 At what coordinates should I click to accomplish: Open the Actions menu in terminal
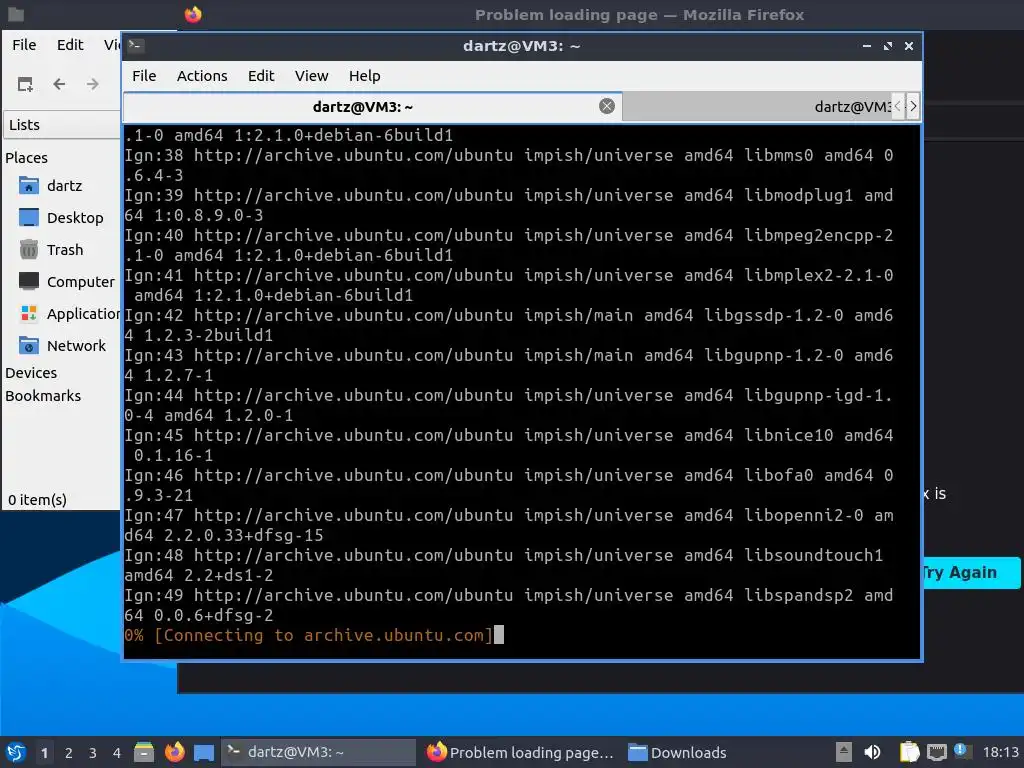[x=202, y=76]
